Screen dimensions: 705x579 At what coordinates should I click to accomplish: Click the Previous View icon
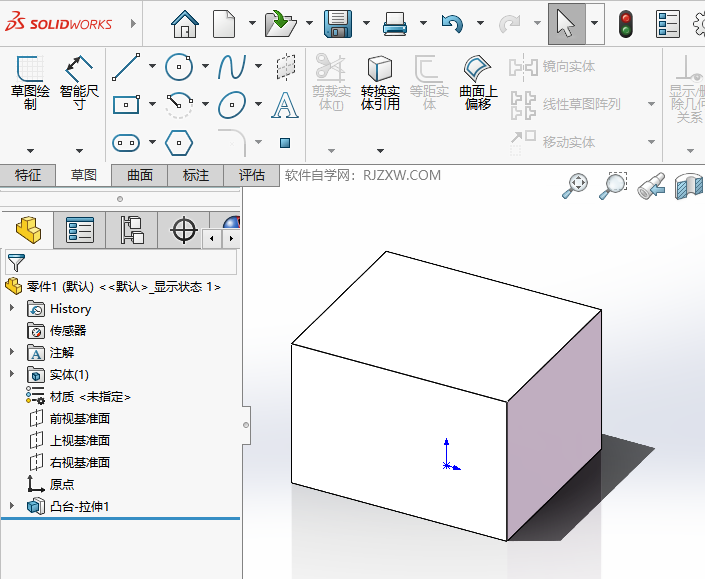[651, 186]
